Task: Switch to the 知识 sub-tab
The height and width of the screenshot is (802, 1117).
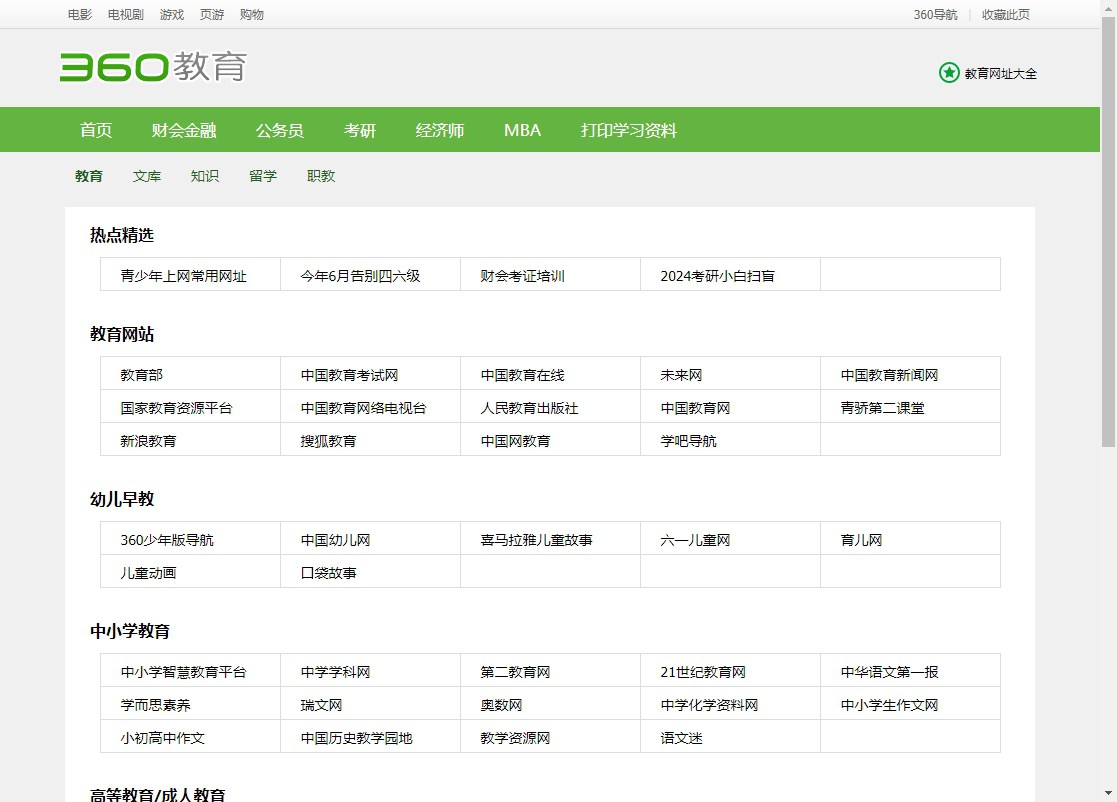Action: 204,176
